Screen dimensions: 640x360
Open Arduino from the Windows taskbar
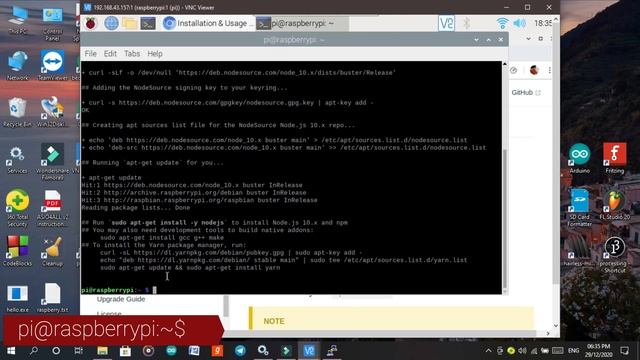pos(171,351)
